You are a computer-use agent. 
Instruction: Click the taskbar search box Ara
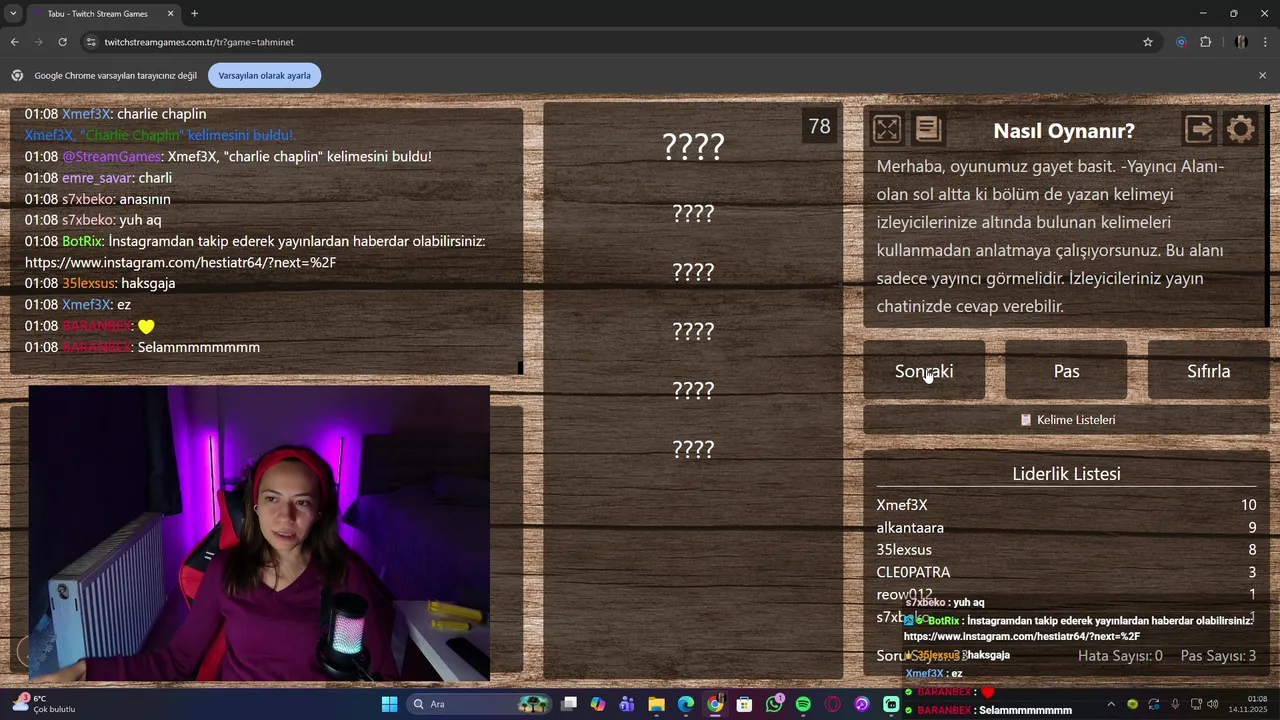point(480,704)
